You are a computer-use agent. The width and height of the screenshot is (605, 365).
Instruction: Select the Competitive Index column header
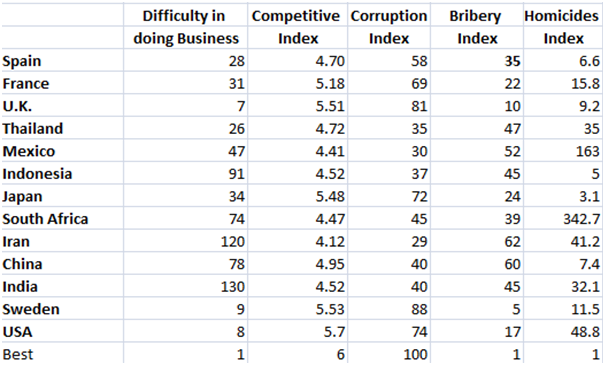[297, 27]
